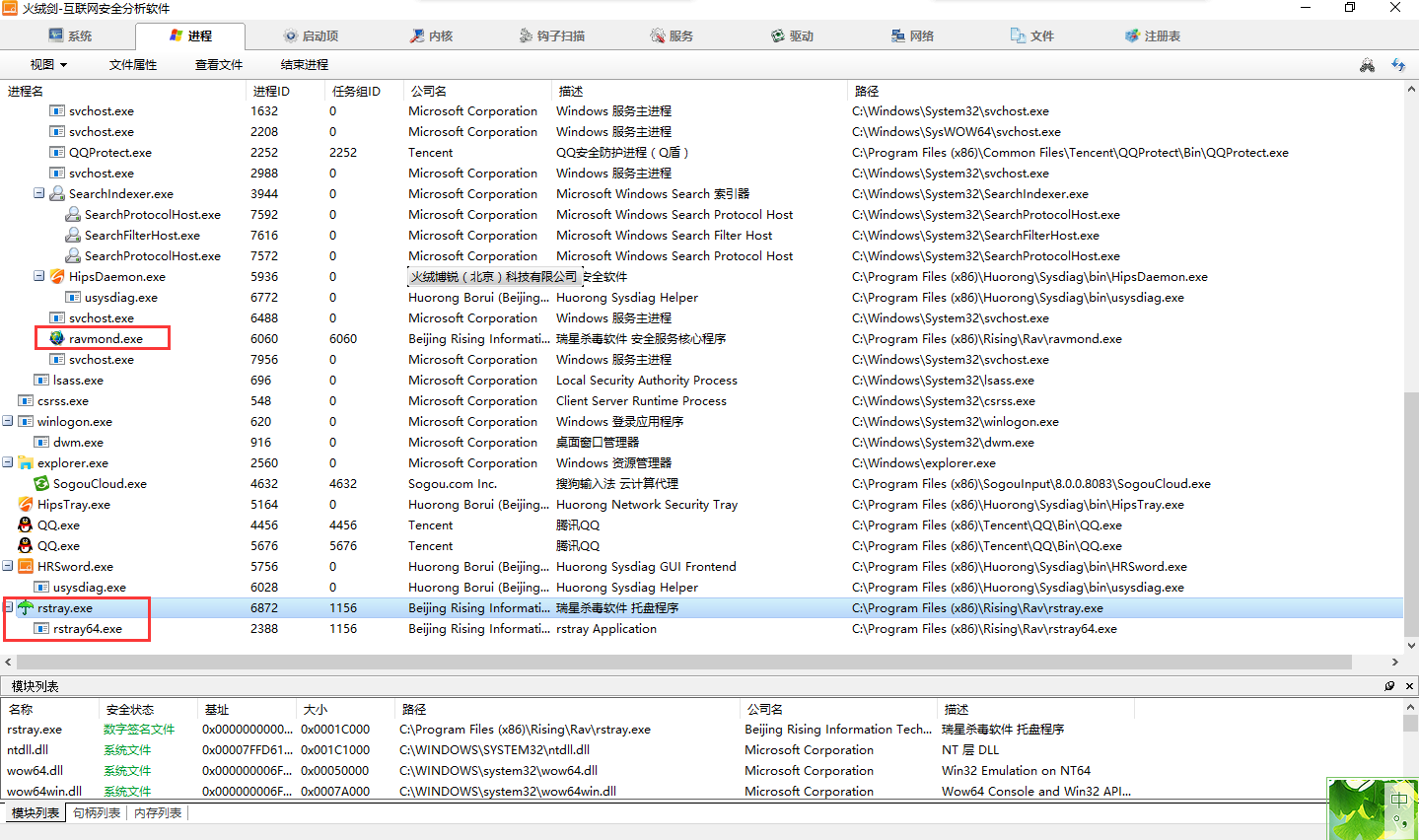Click the HipsTray.exe orange icon
The height and width of the screenshot is (840, 1419).
(26, 505)
